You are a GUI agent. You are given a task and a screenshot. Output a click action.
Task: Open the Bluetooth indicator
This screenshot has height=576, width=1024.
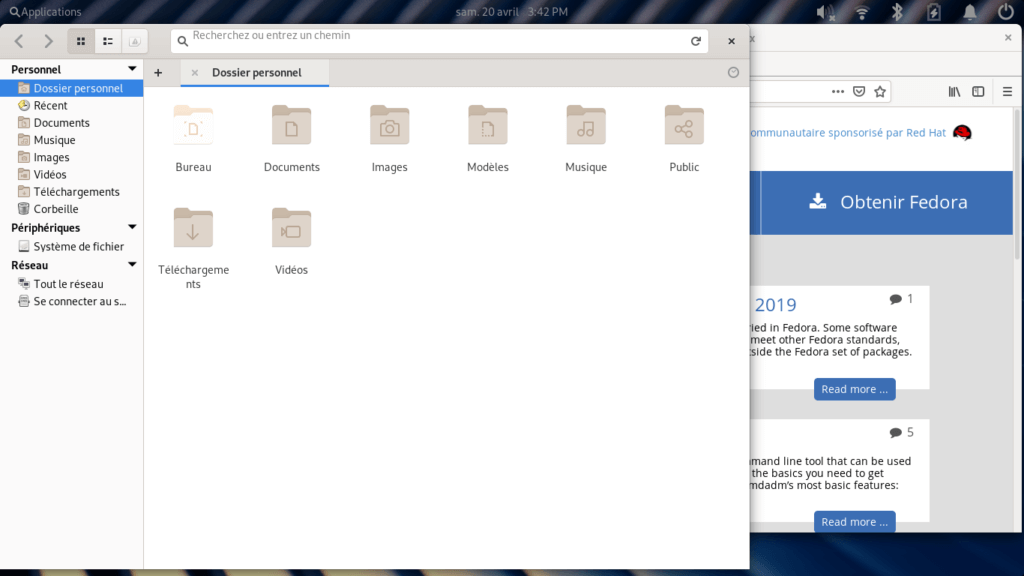[x=897, y=12]
